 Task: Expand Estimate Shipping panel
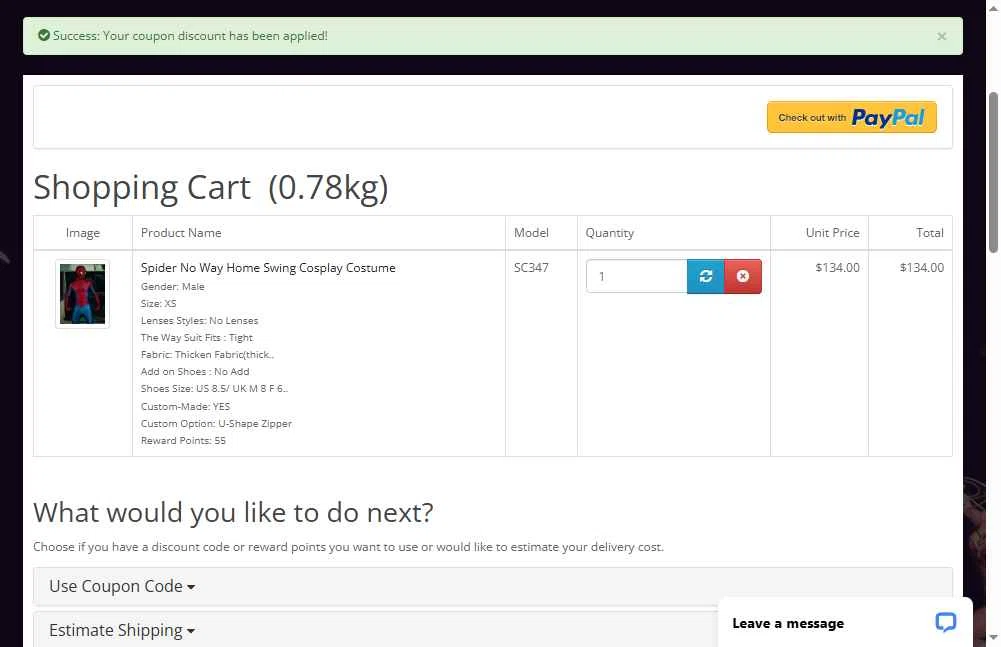point(122,630)
